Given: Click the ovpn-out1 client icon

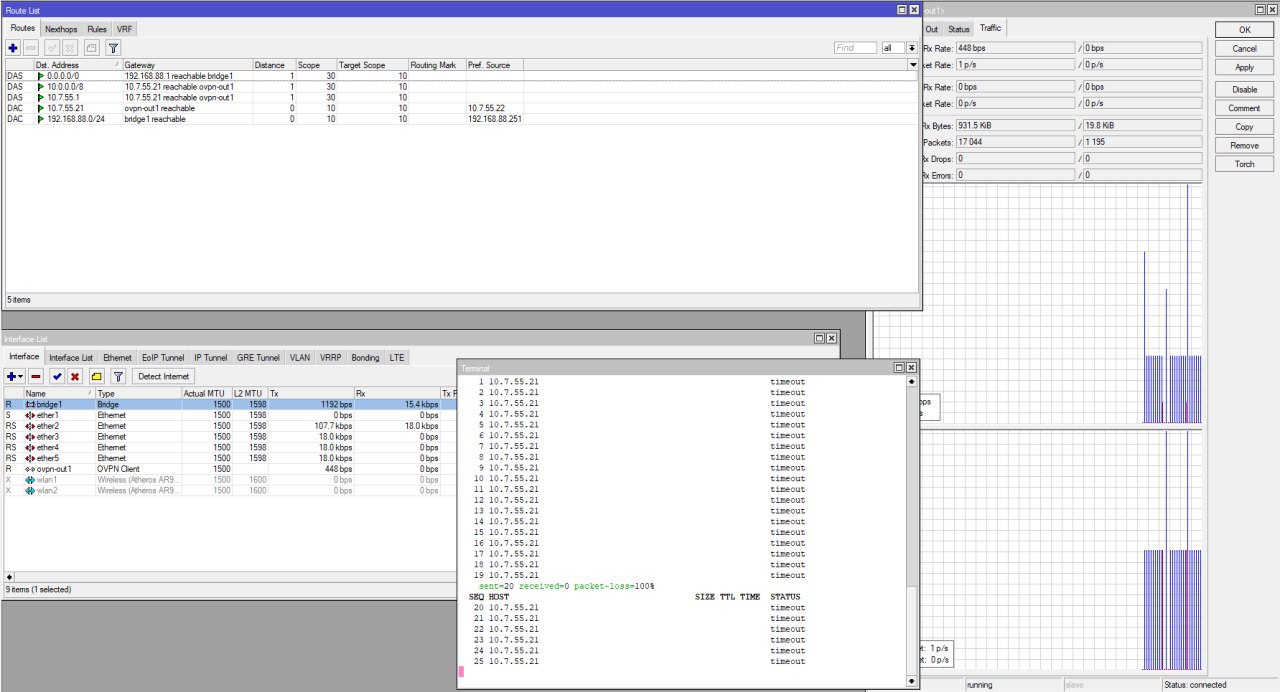Looking at the screenshot, I should point(30,469).
